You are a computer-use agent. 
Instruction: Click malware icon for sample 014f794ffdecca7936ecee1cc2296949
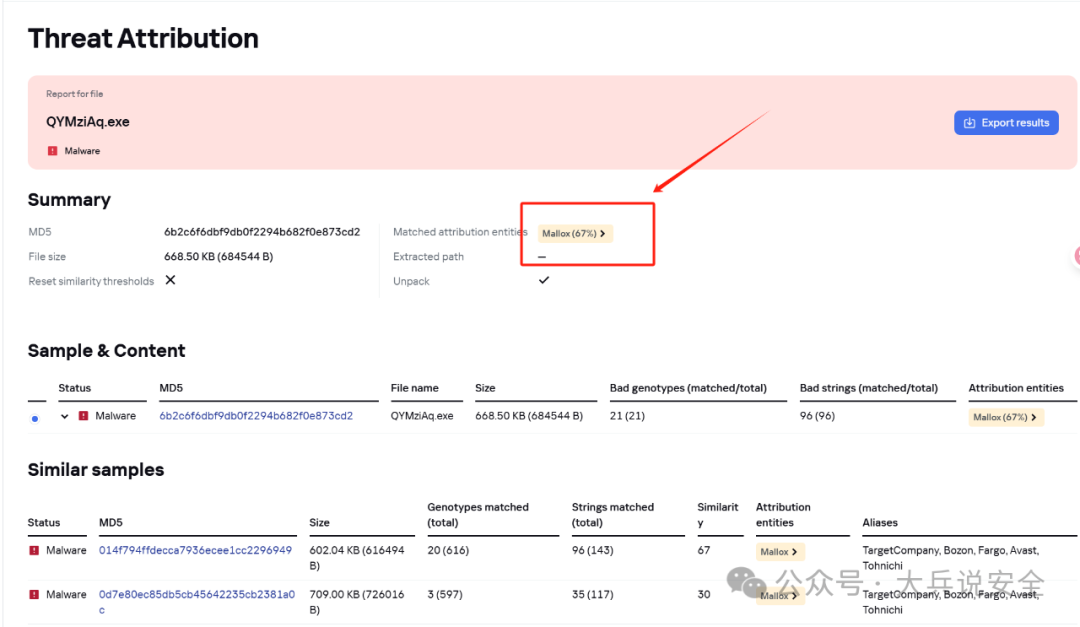(34, 551)
